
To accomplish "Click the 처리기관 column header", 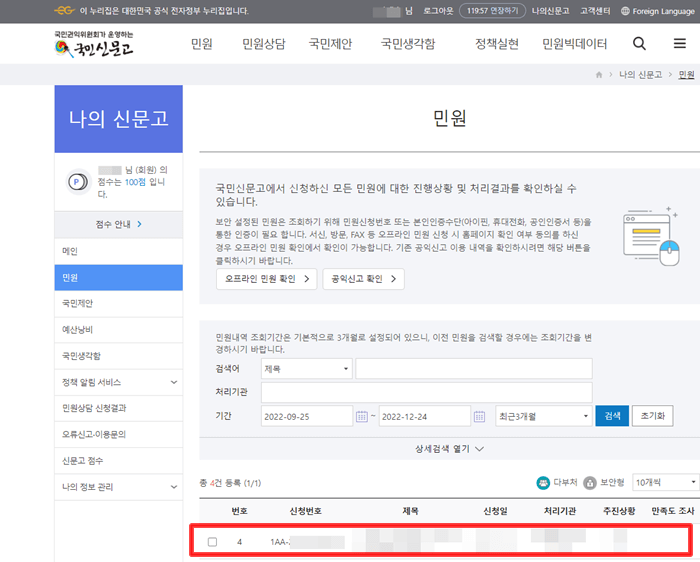I will click(x=560, y=511).
